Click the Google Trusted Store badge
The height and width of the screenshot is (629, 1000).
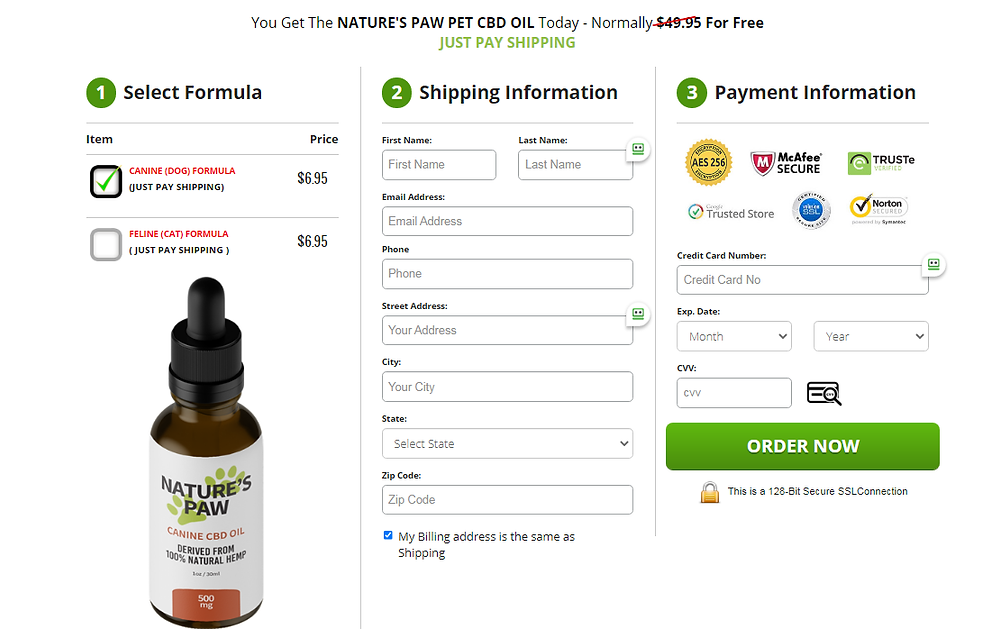pos(731,211)
